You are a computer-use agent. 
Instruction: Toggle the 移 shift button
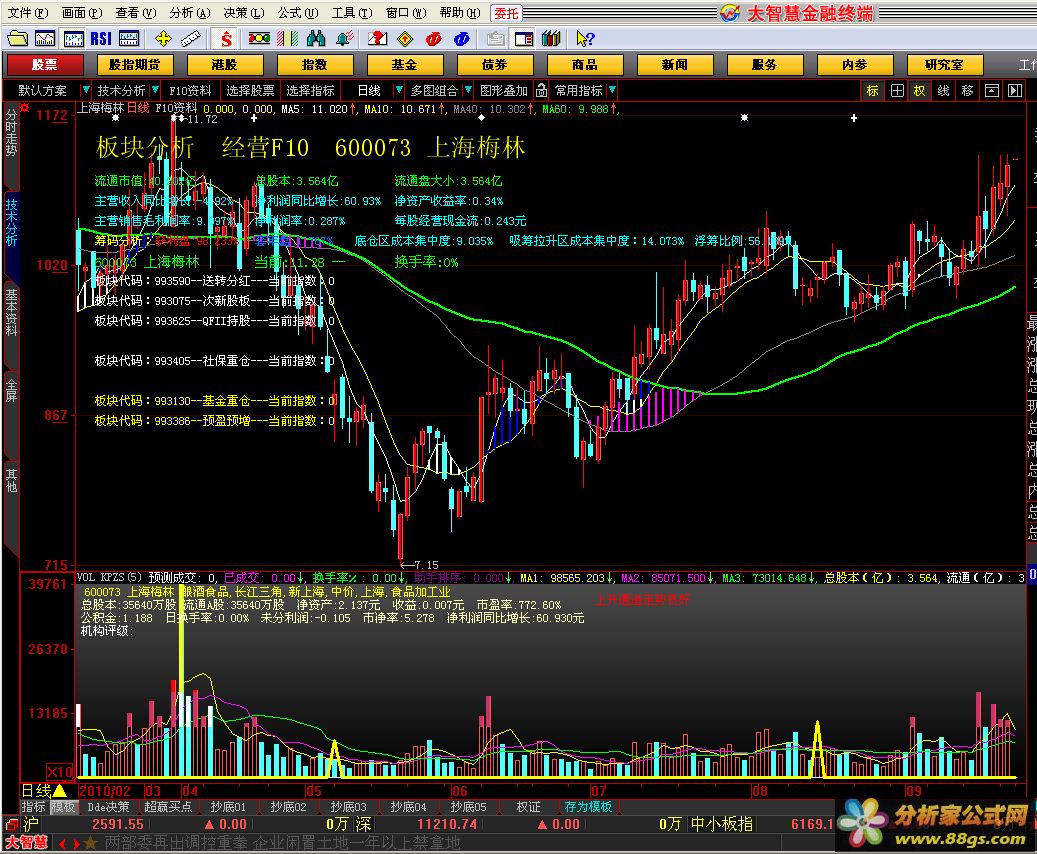968,91
